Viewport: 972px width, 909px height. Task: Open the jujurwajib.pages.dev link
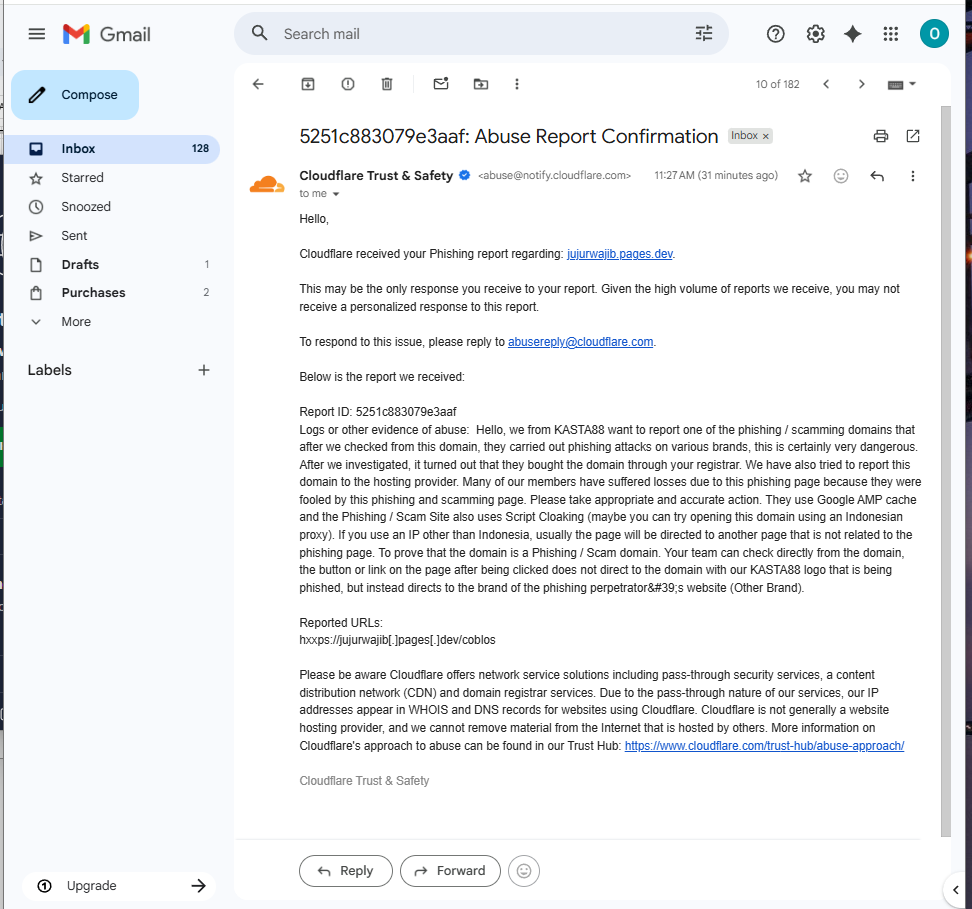pos(619,254)
